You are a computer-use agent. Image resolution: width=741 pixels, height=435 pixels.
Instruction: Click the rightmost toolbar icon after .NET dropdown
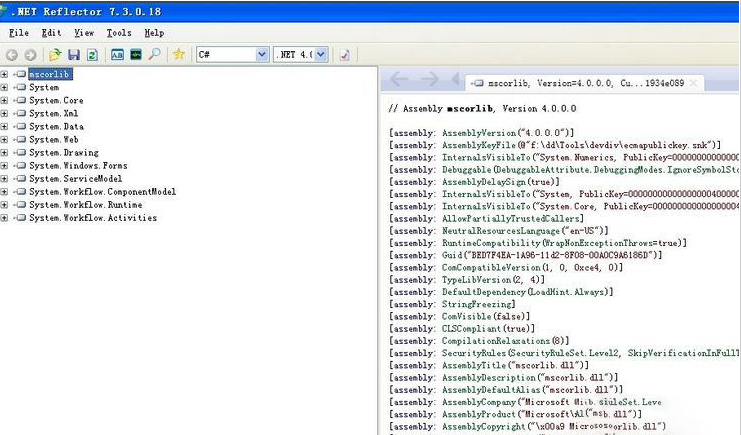[x=344, y=55]
